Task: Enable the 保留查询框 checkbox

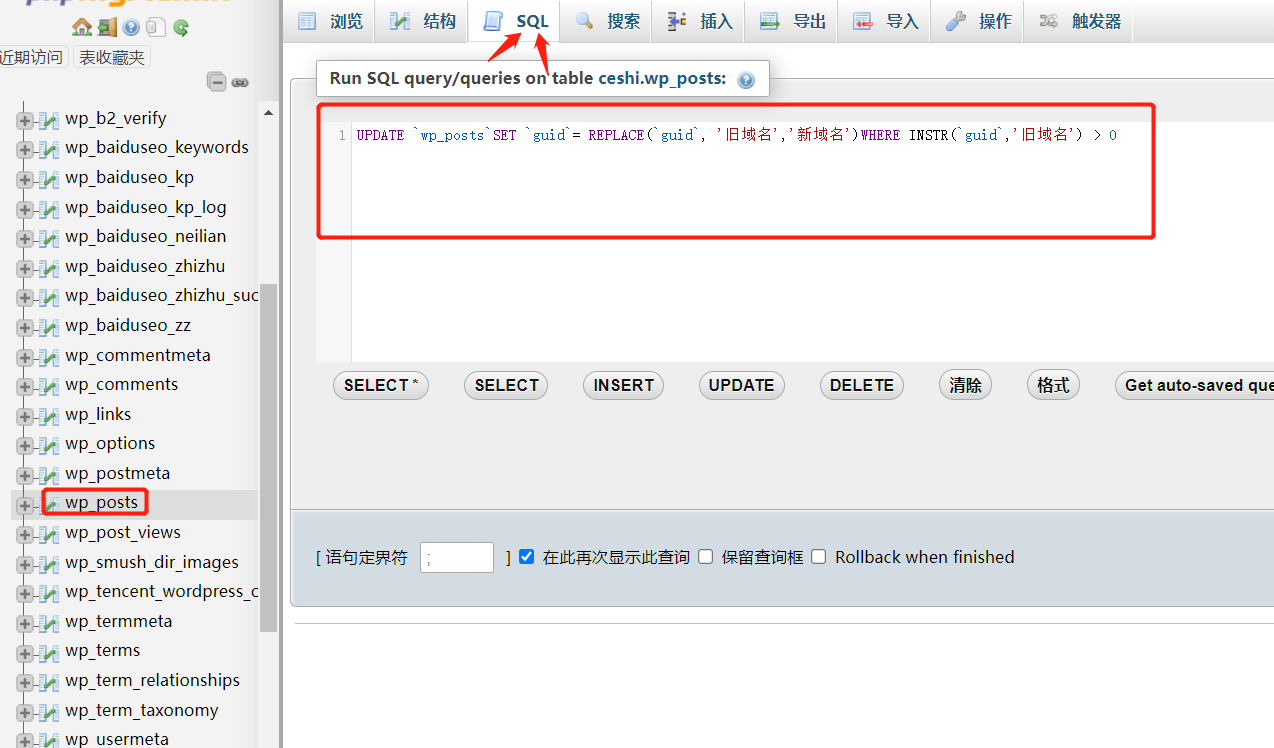Action: pos(706,557)
